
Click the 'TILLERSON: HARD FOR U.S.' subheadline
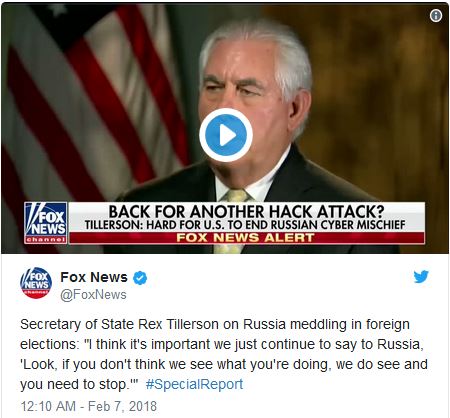point(245,225)
